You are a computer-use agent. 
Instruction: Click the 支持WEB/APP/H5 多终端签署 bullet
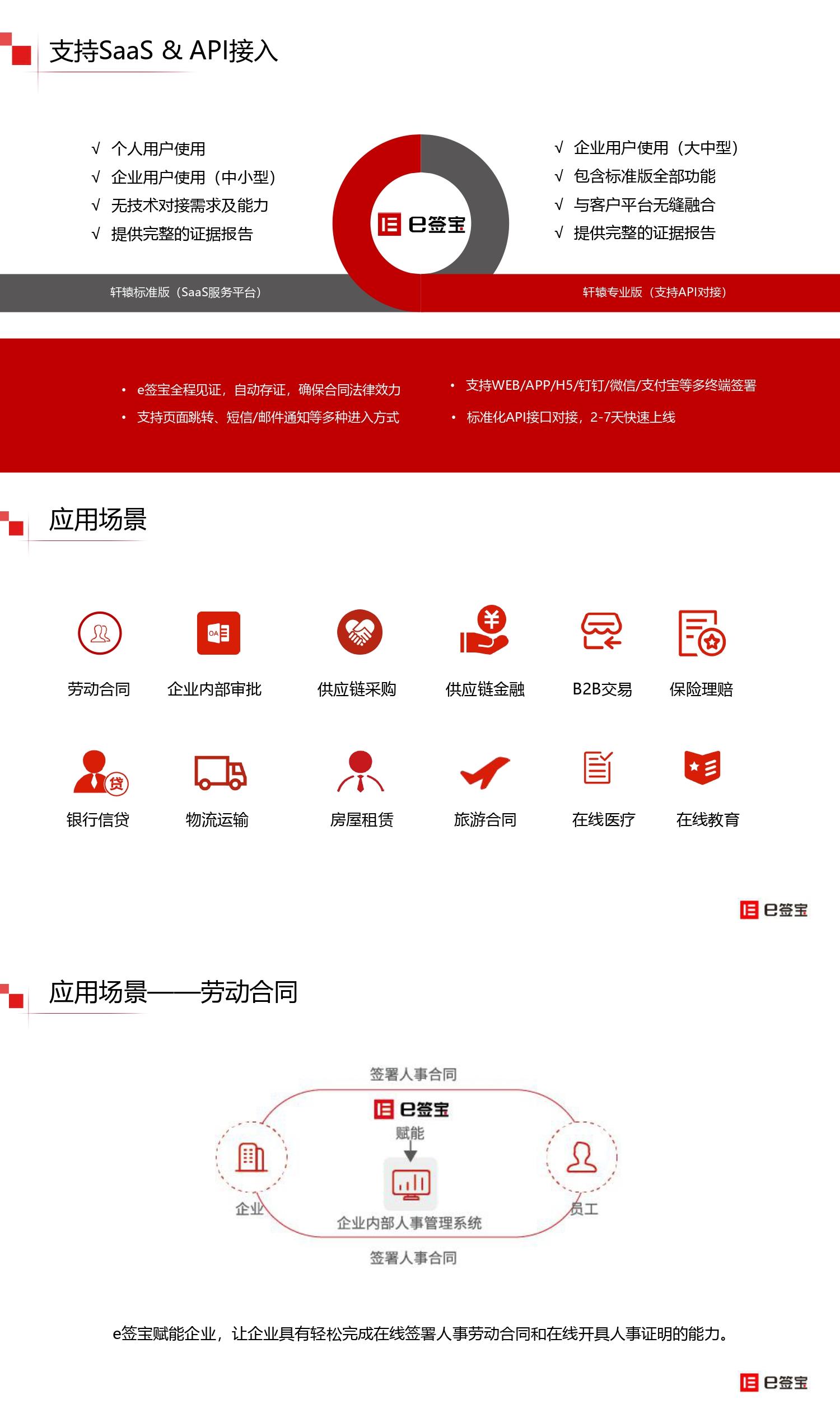coord(611,385)
